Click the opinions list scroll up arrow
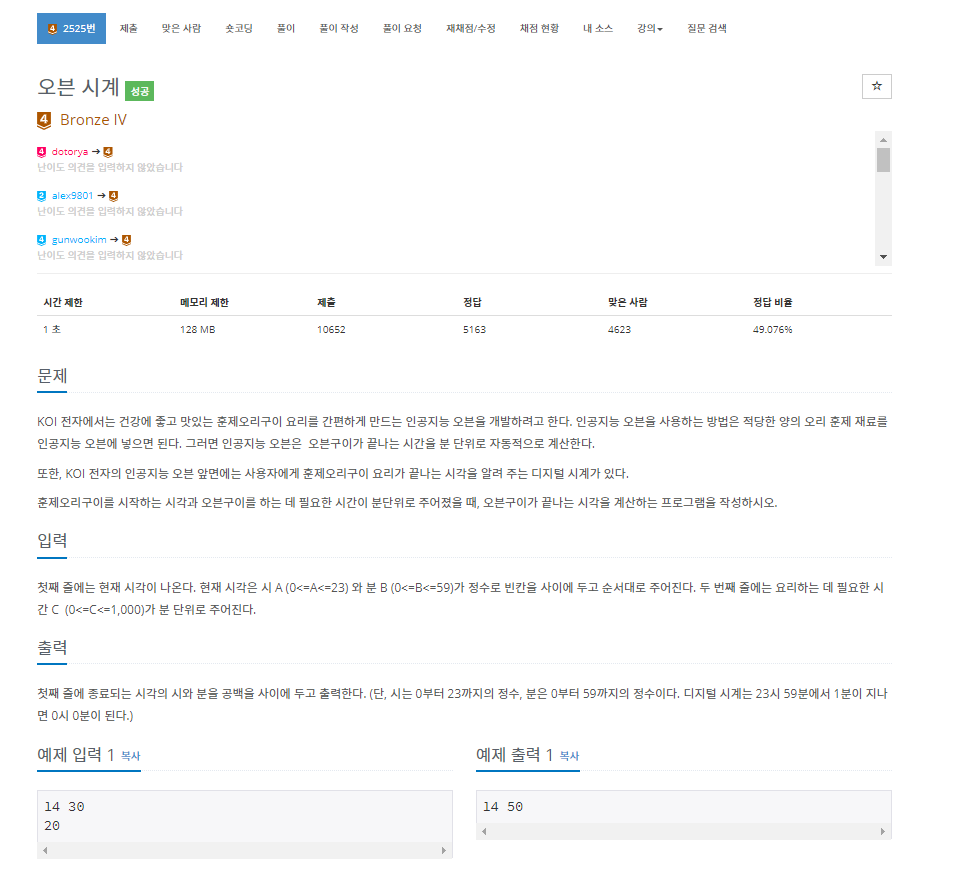This screenshot has height=870, width=954. (x=883, y=140)
